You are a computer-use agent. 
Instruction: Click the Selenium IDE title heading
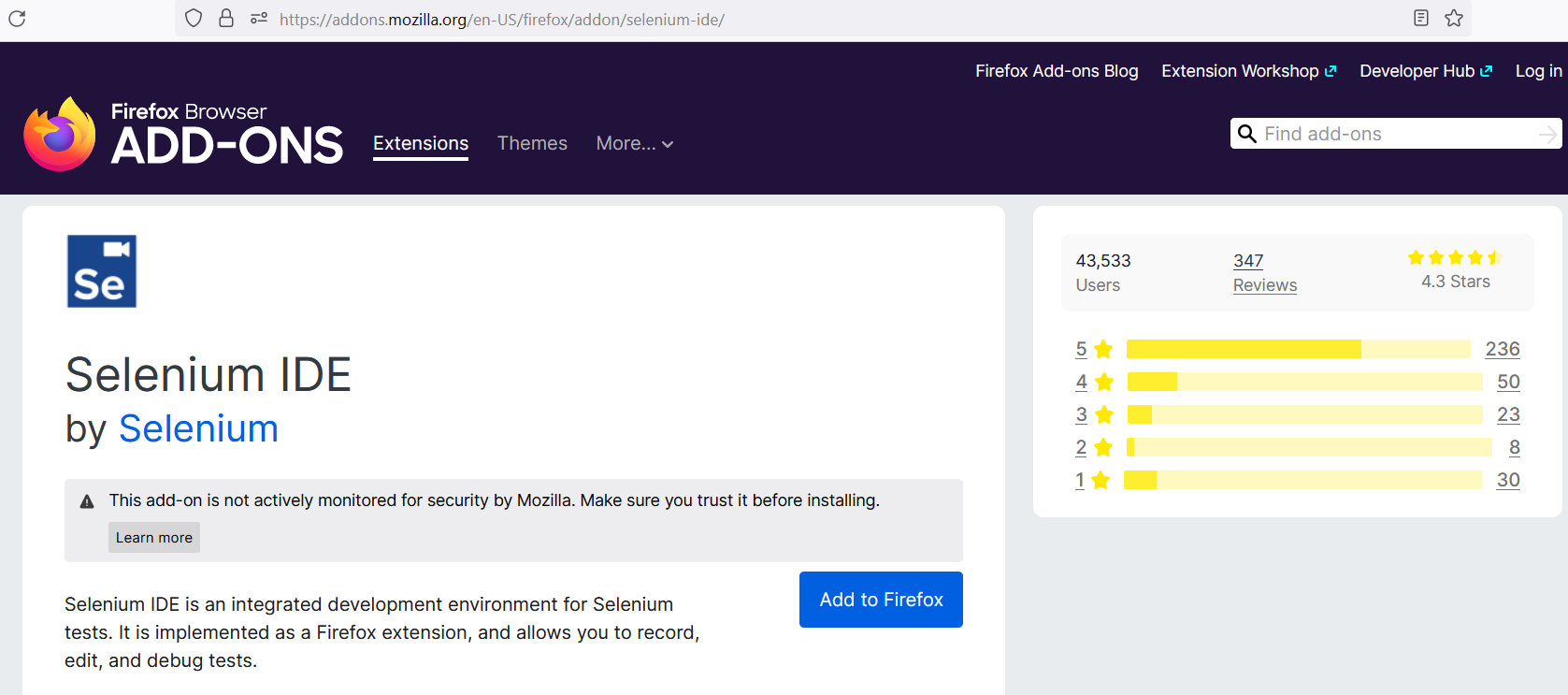tap(209, 375)
